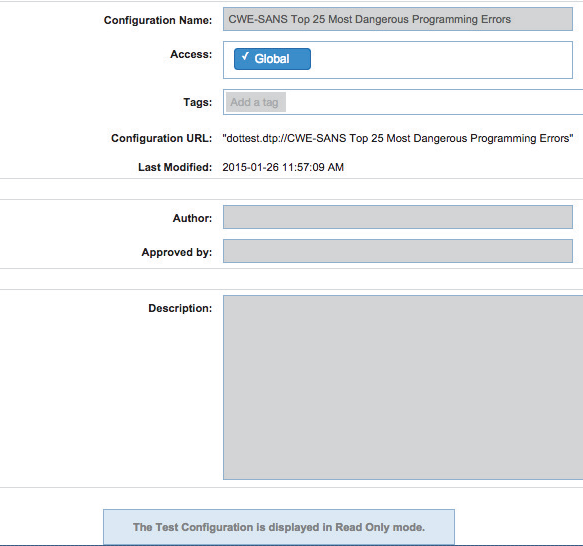Click the Read Only mode notice banner
Screen dimensions: 583x546
[x=278, y=527]
